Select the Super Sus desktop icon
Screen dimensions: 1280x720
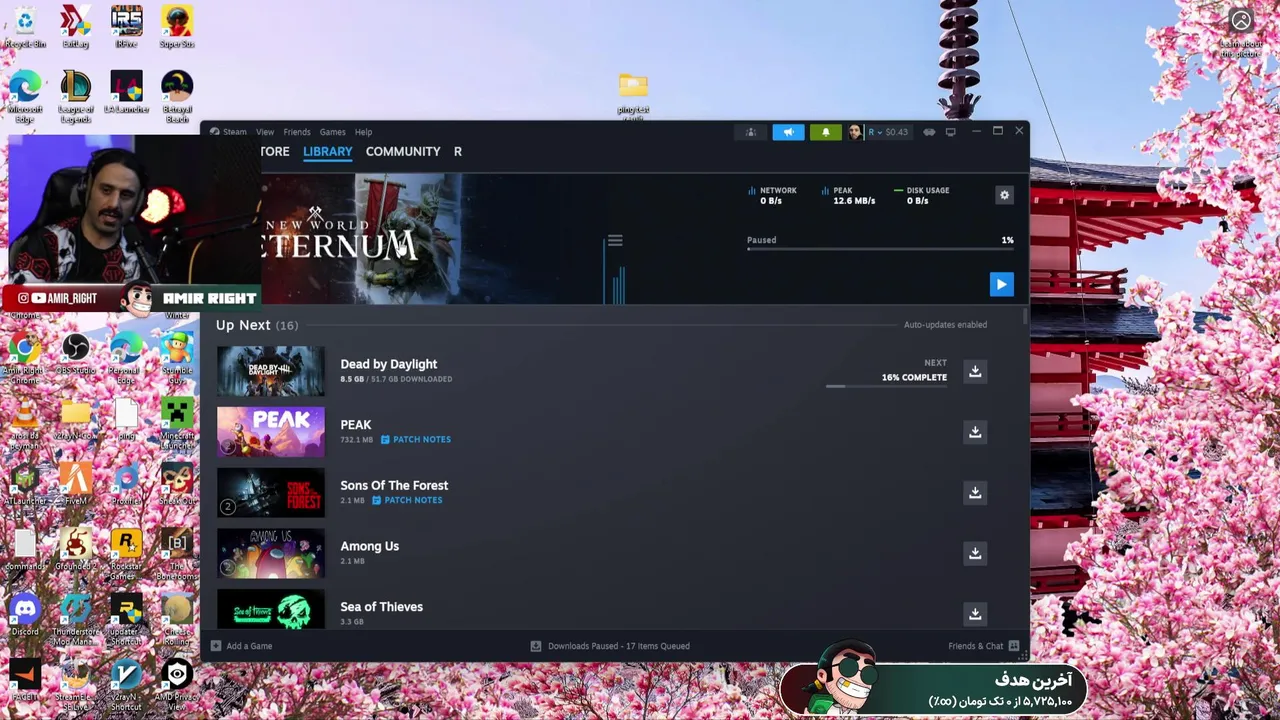click(x=177, y=28)
